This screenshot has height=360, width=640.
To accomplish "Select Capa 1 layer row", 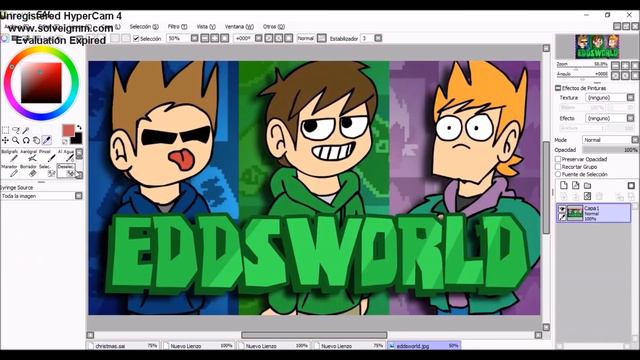I will click(593, 213).
